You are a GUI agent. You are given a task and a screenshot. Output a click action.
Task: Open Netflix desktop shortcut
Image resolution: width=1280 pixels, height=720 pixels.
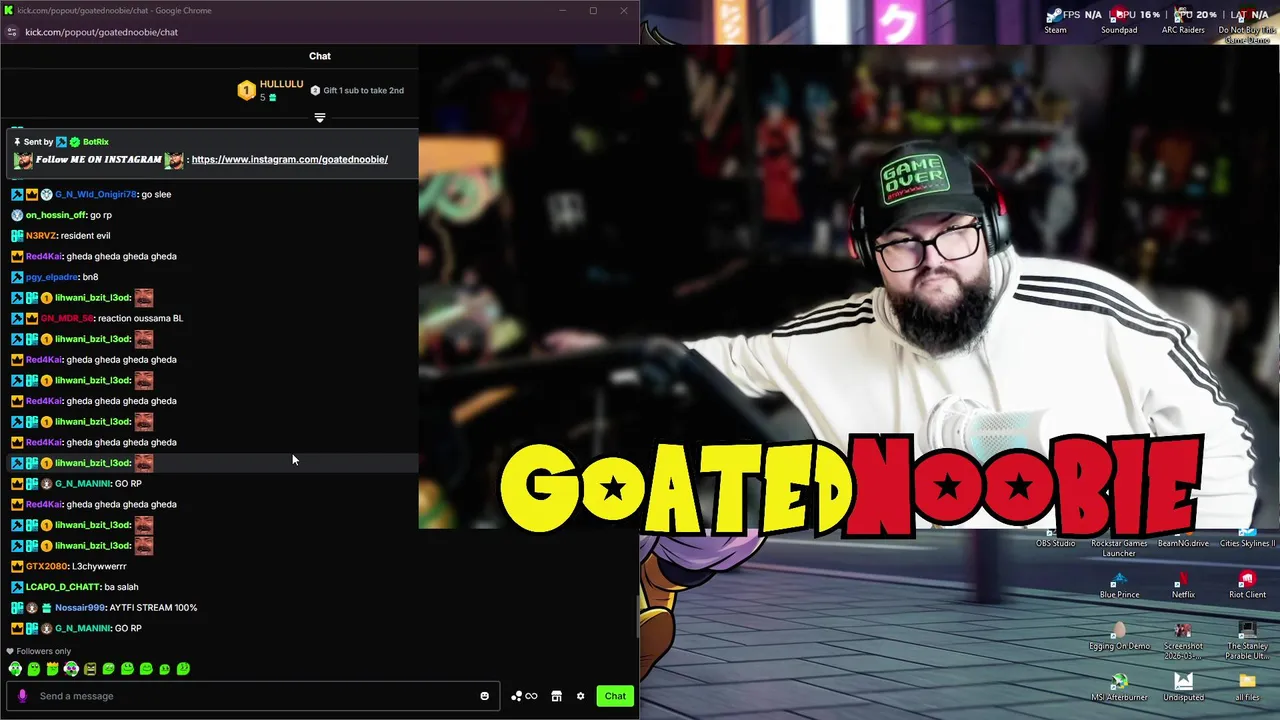click(x=1183, y=585)
